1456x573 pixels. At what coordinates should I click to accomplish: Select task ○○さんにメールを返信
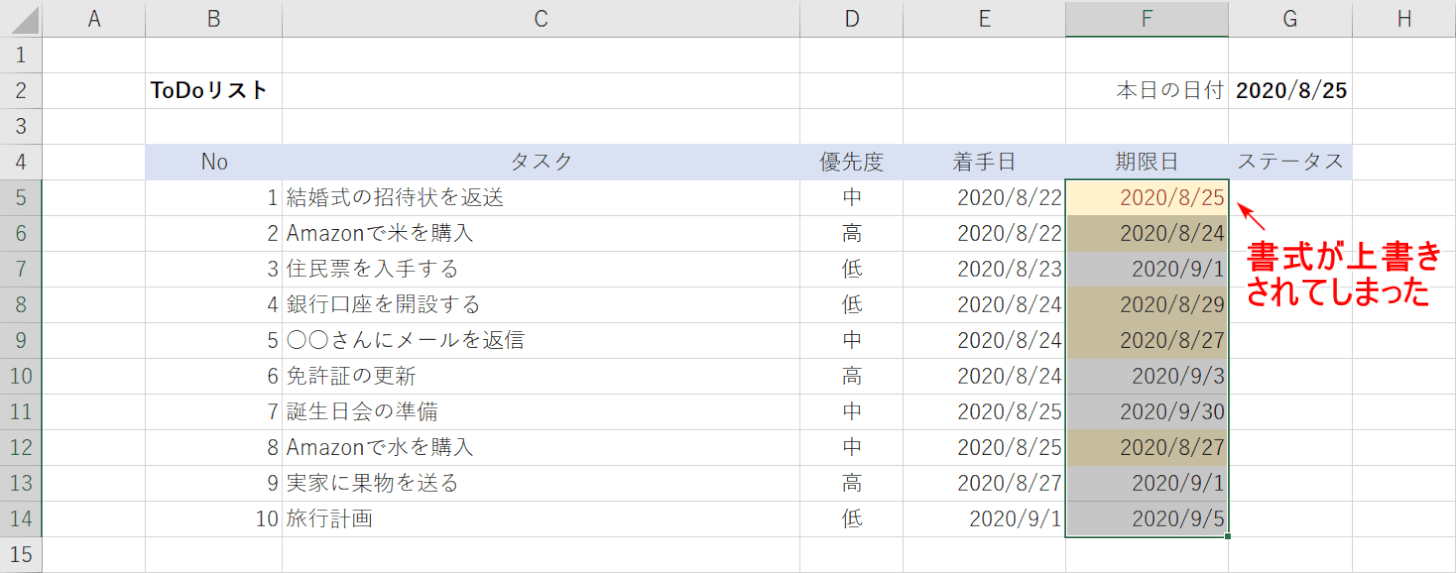pyautogui.click(x=541, y=341)
